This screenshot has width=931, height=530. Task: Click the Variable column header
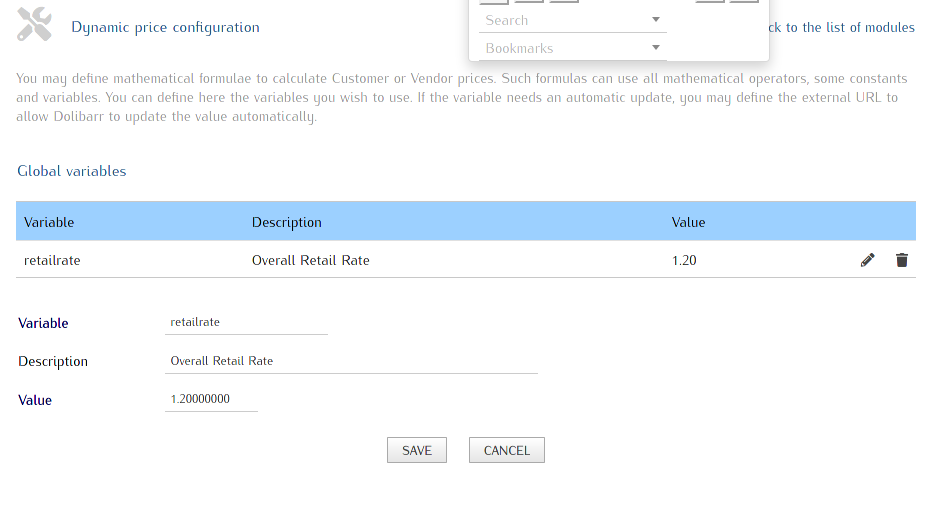[49, 222]
